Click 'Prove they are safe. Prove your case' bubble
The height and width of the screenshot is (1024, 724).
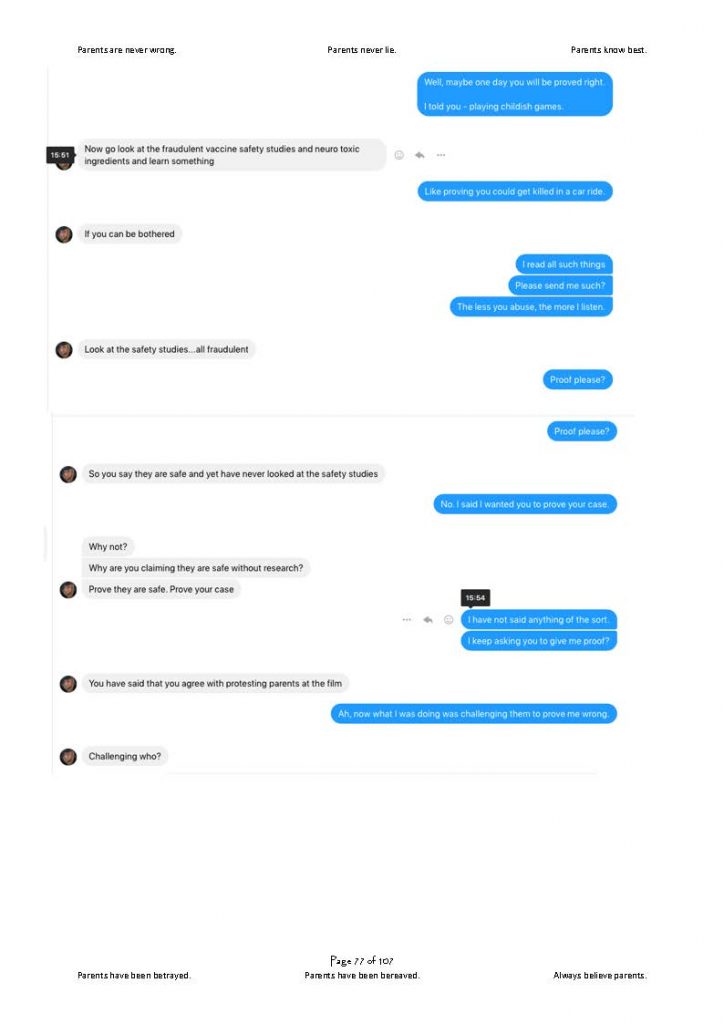(161, 589)
